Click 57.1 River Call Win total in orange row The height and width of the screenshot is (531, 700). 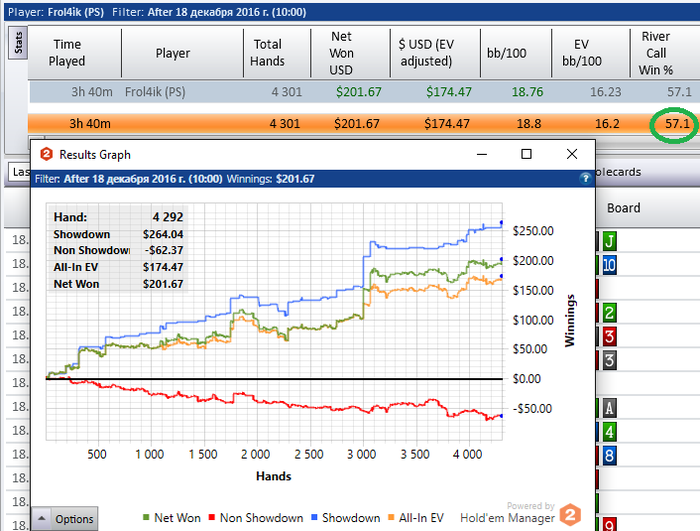coord(677,124)
